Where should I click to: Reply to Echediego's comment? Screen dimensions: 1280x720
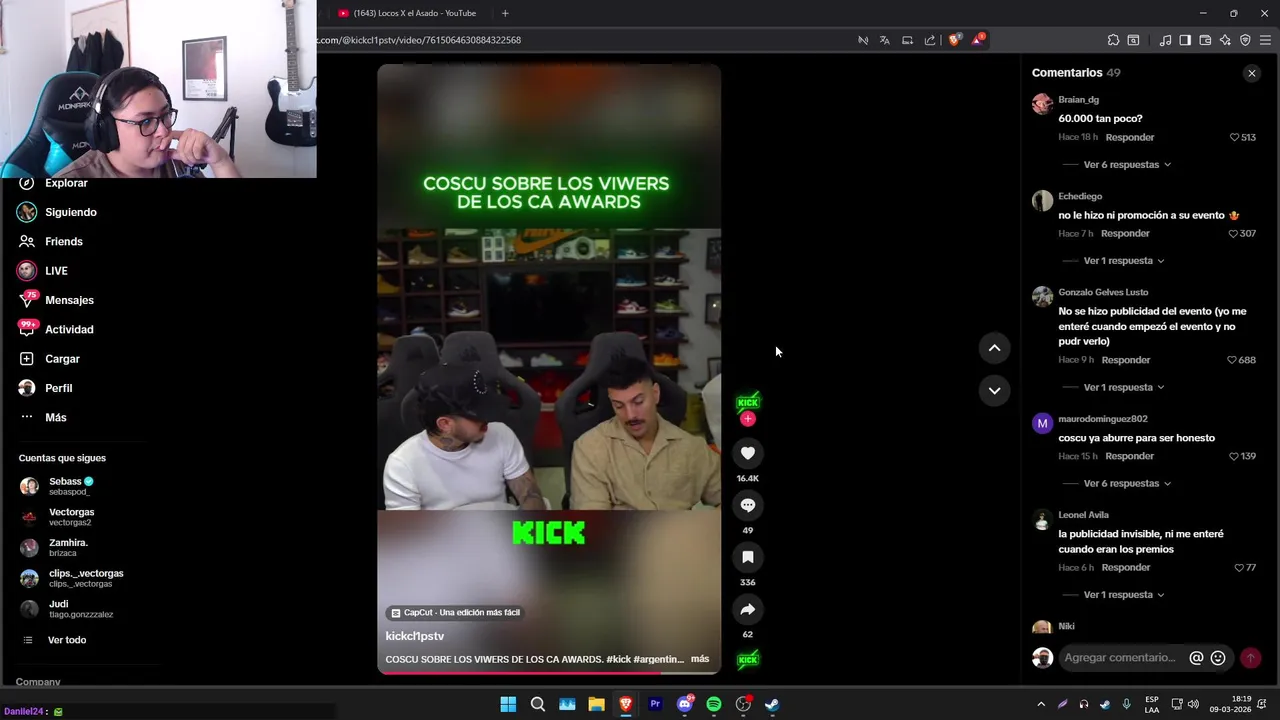point(1125,233)
